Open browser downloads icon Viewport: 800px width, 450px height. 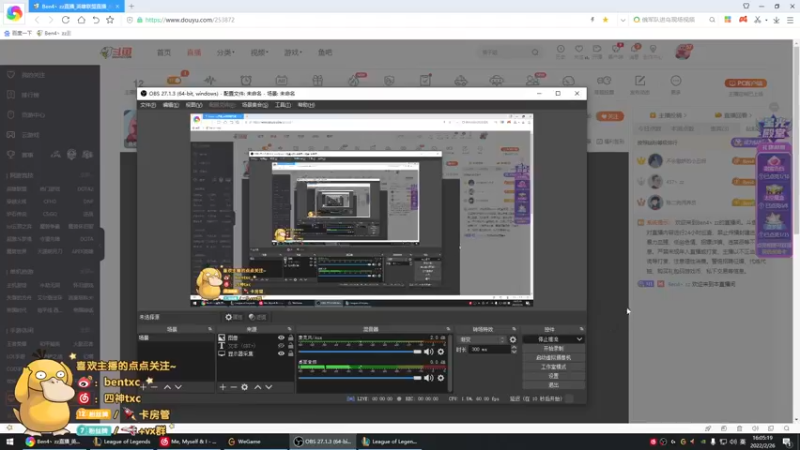[x=776, y=20]
